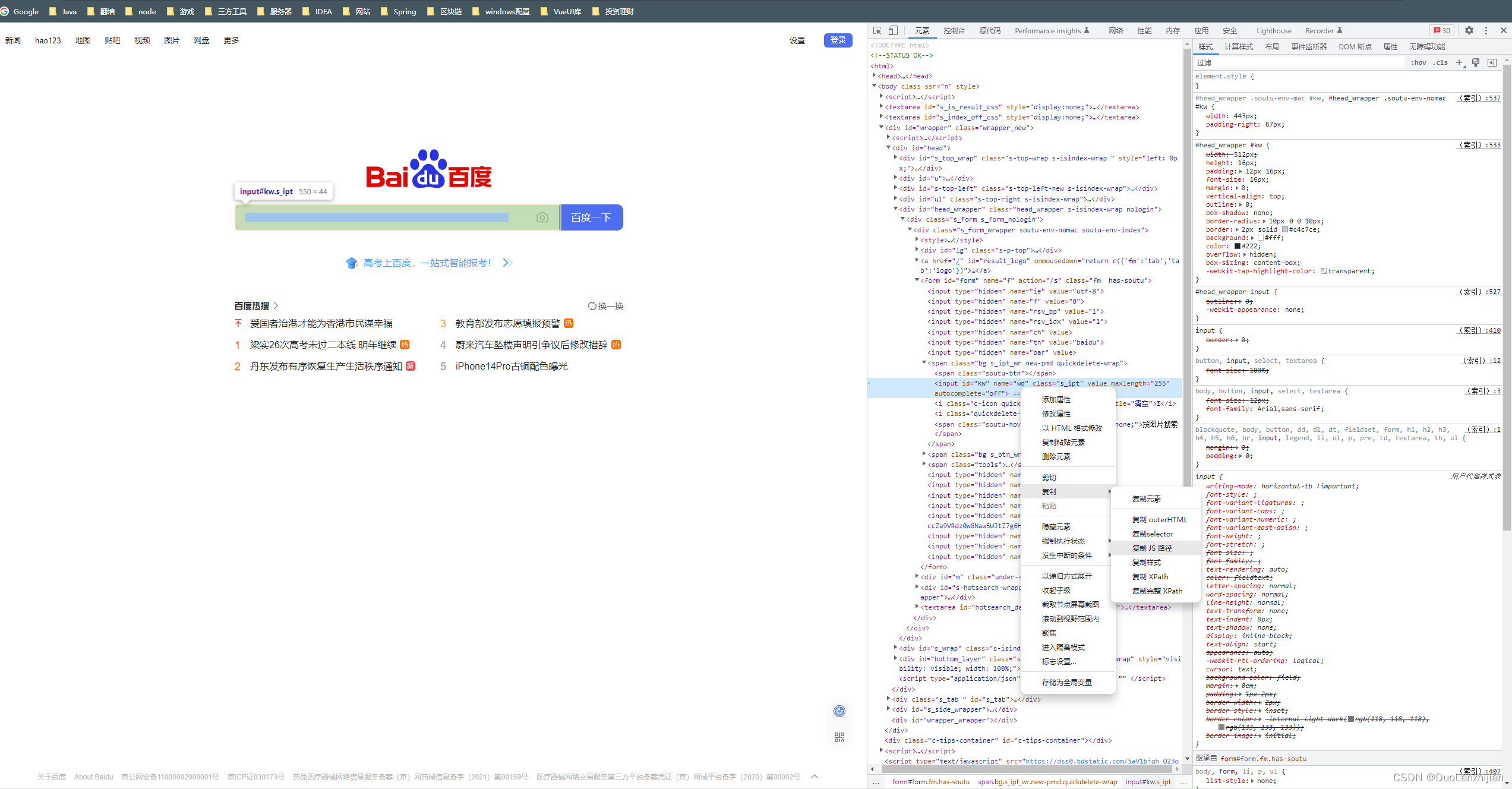1512x789 pixels.
Task: Click the 百度一下 search button
Action: click(591, 217)
